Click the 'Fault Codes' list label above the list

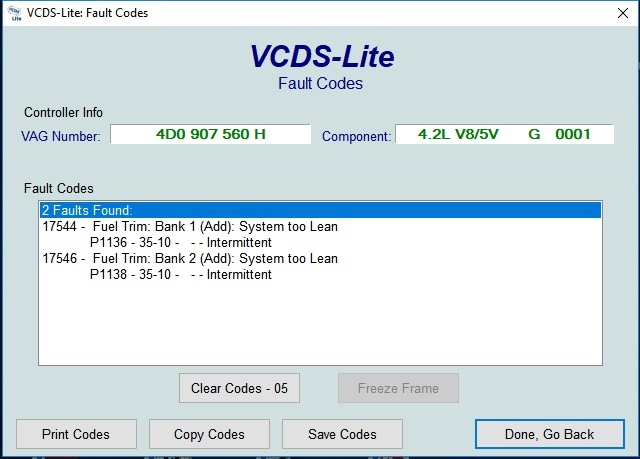(59, 188)
